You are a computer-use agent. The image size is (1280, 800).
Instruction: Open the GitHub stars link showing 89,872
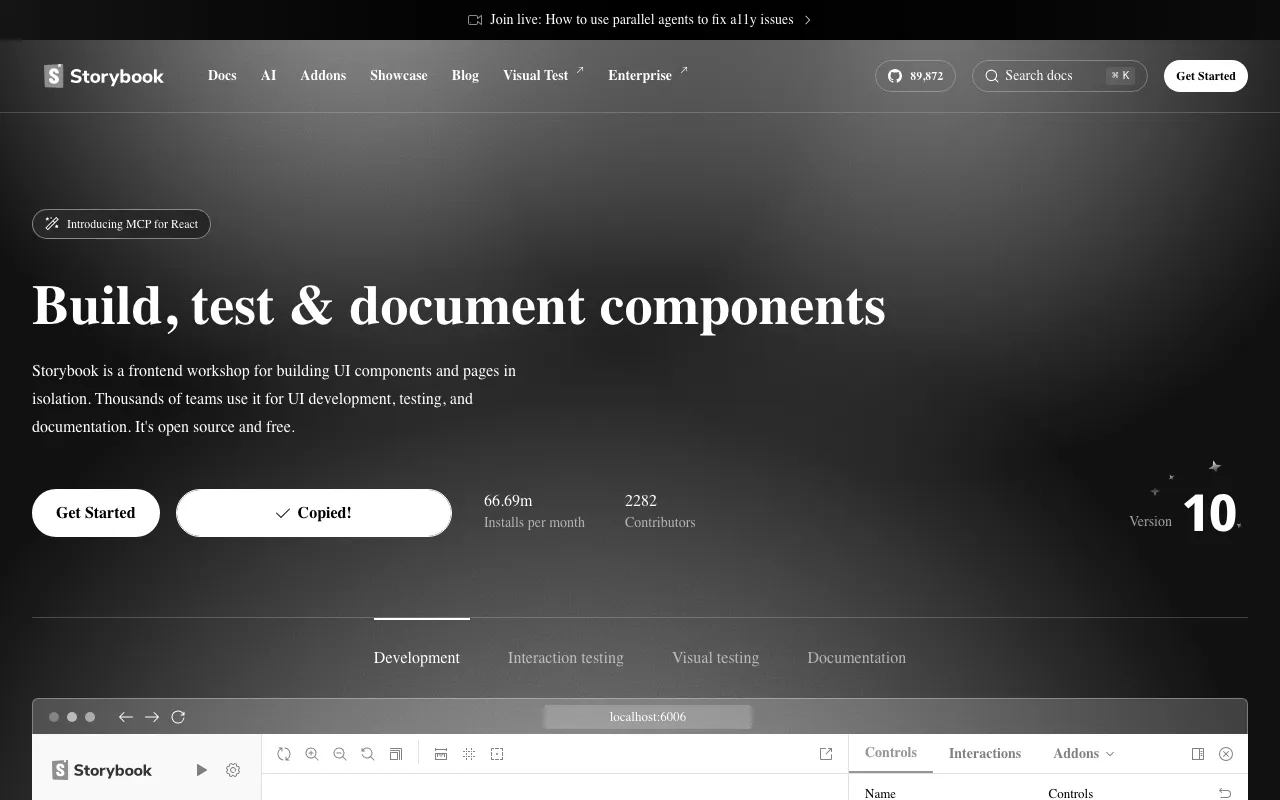click(x=915, y=76)
